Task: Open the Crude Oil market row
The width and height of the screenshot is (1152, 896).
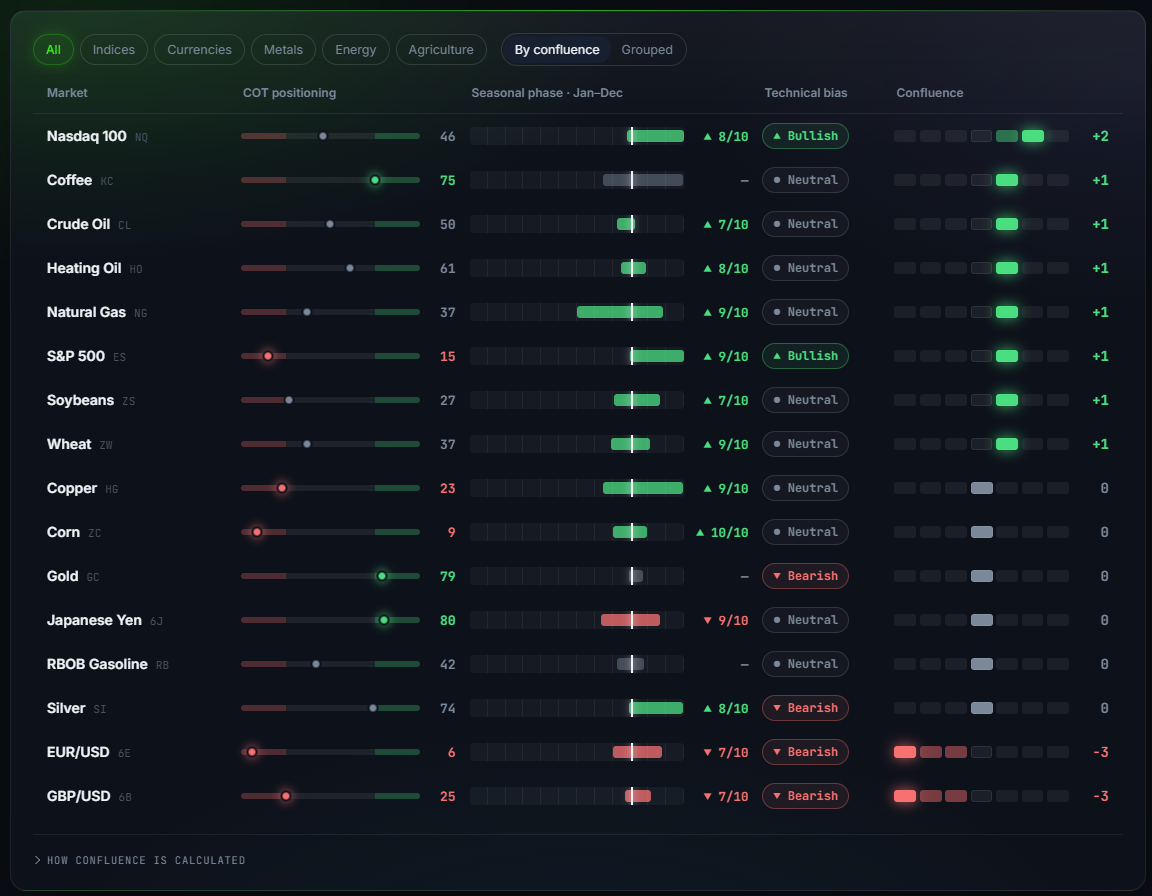Action: click(x=577, y=224)
